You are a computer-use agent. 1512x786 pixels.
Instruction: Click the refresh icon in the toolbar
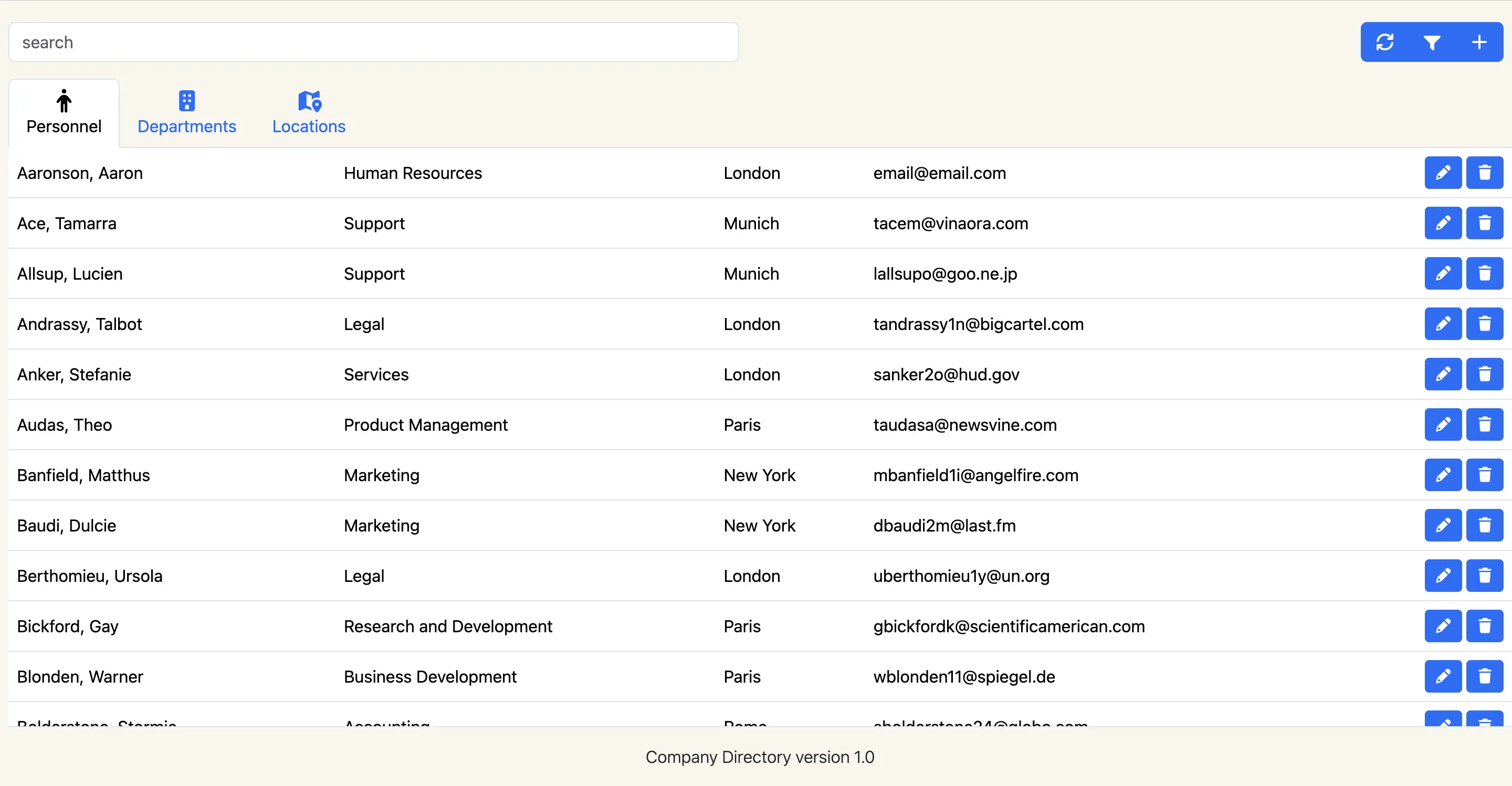point(1385,41)
